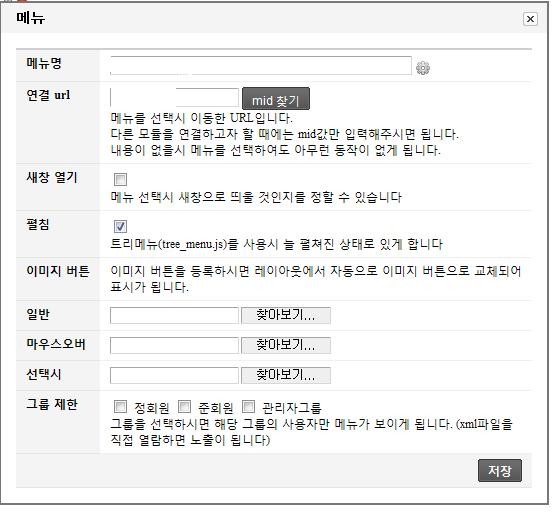Enable the 새창 열기 checkbox
Image resolution: width=555 pixels, height=518 pixels.
pos(120,179)
